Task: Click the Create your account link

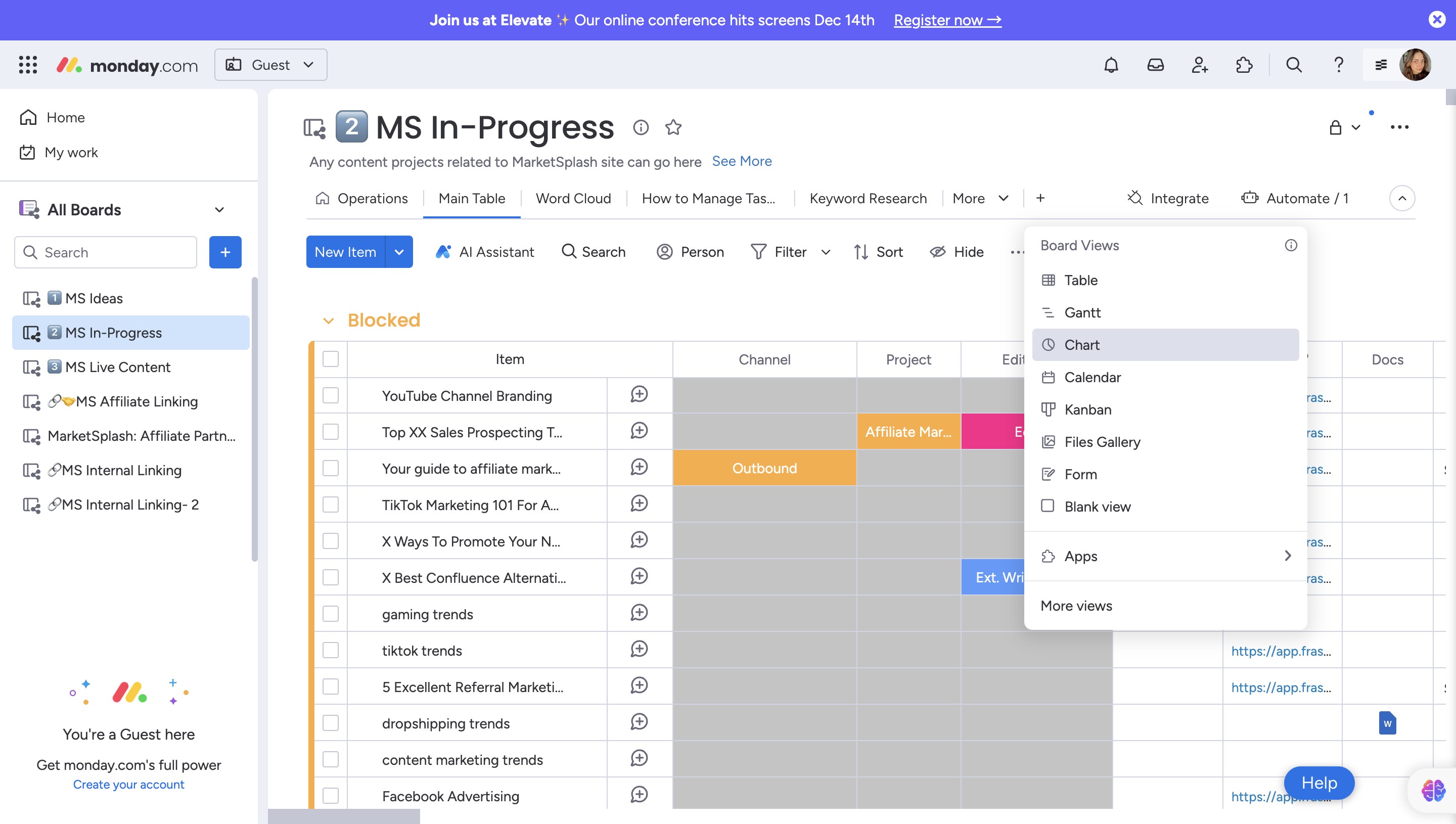Action: [128, 785]
